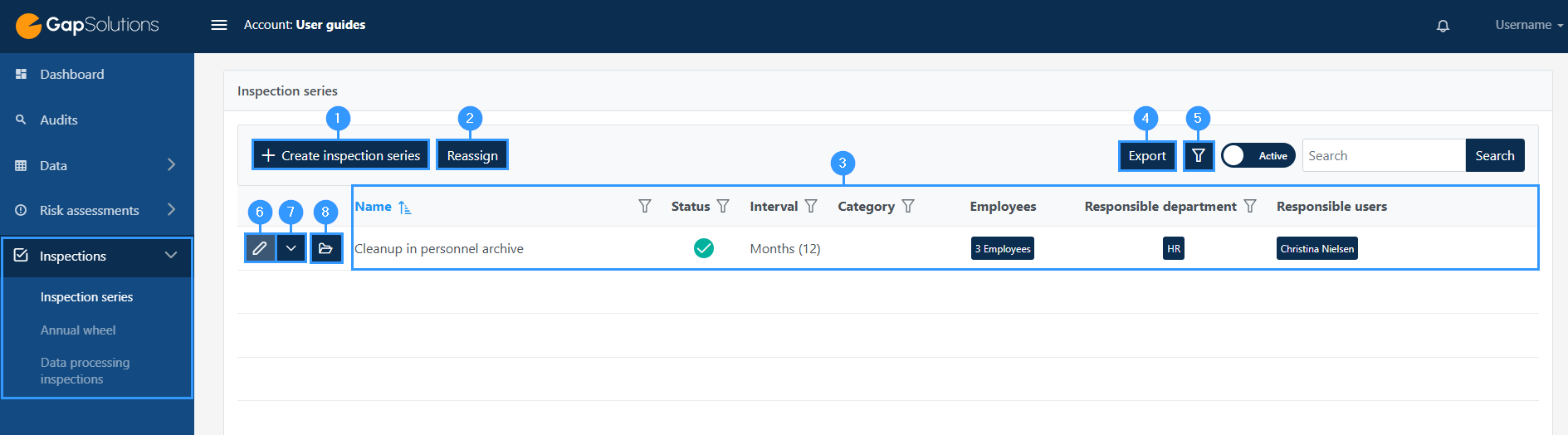
Task: Click the Name column filter funnel
Action: click(645, 206)
